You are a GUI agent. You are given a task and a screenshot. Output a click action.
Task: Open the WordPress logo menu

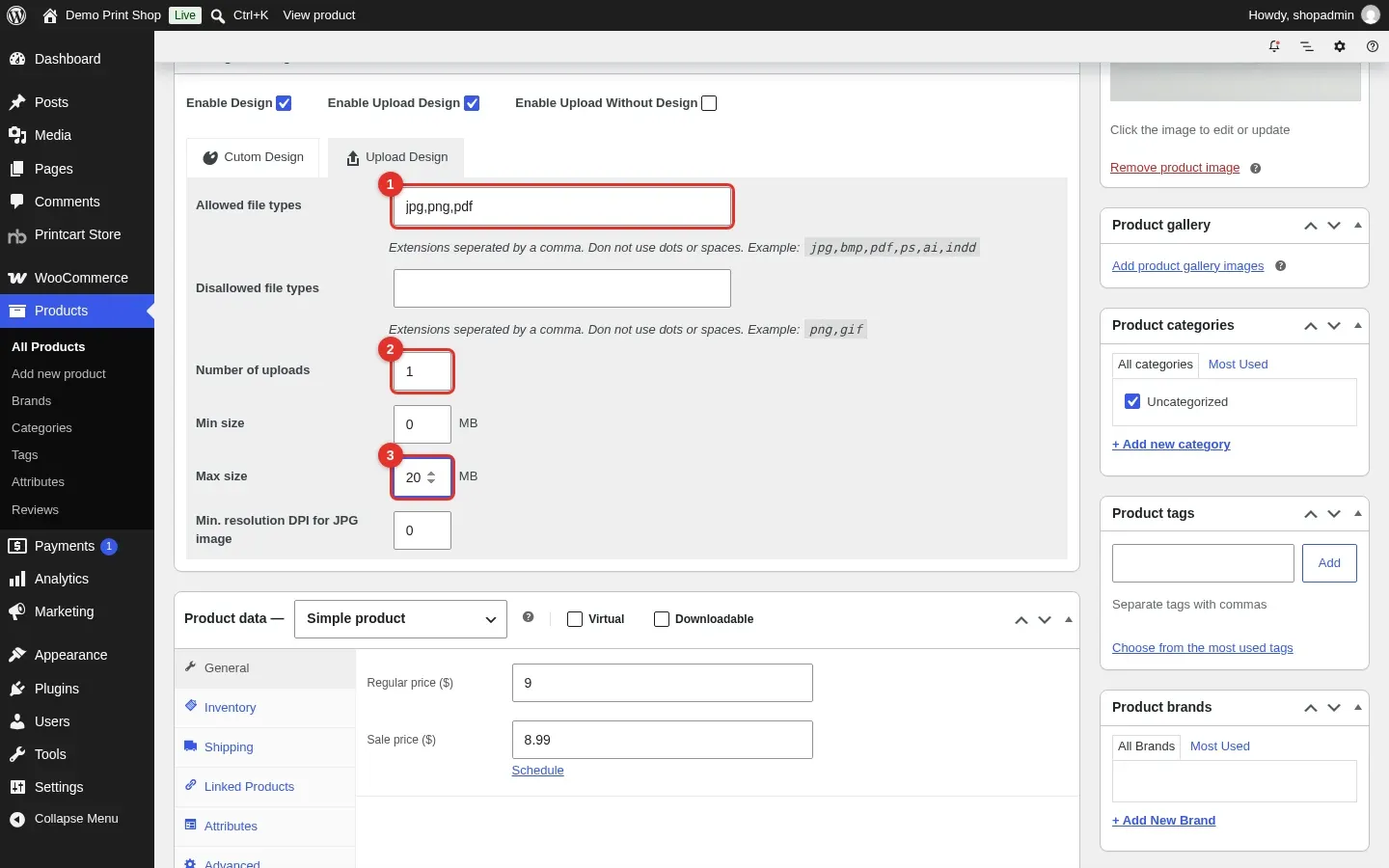(x=16, y=15)
